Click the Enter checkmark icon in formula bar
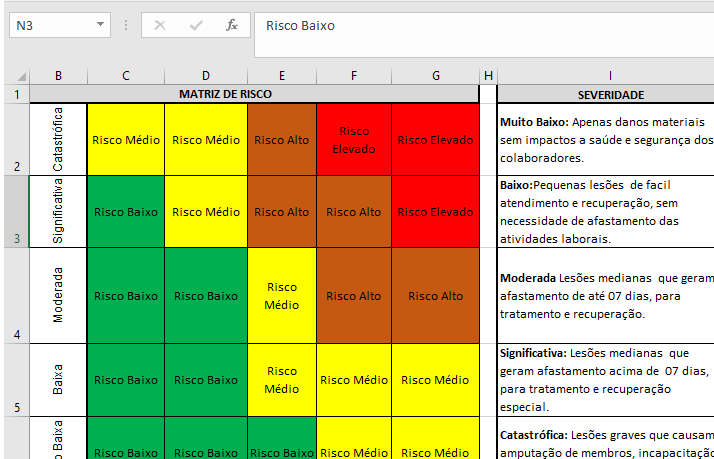This screenshot has height=459, width=714. point(196,25)
